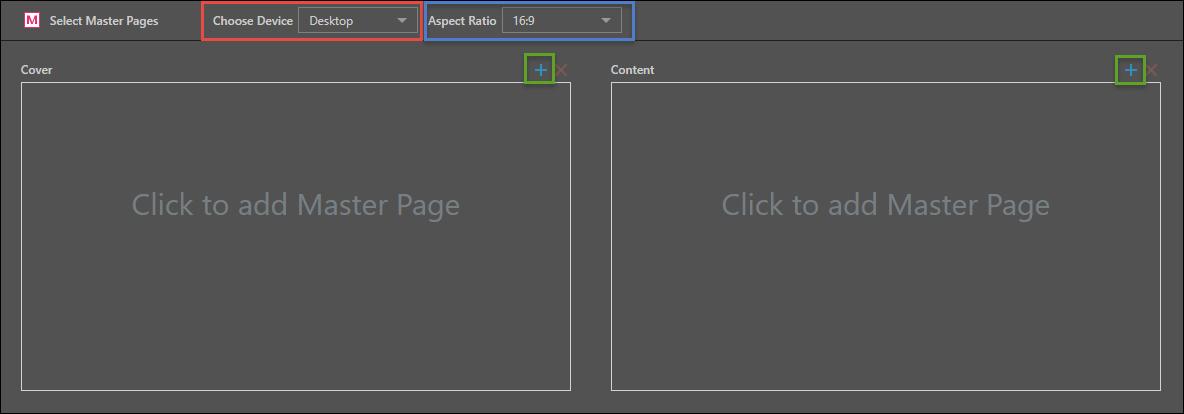
Task: Expand the 16:9 dropdown using its arrow
Action: pos(605,21)
